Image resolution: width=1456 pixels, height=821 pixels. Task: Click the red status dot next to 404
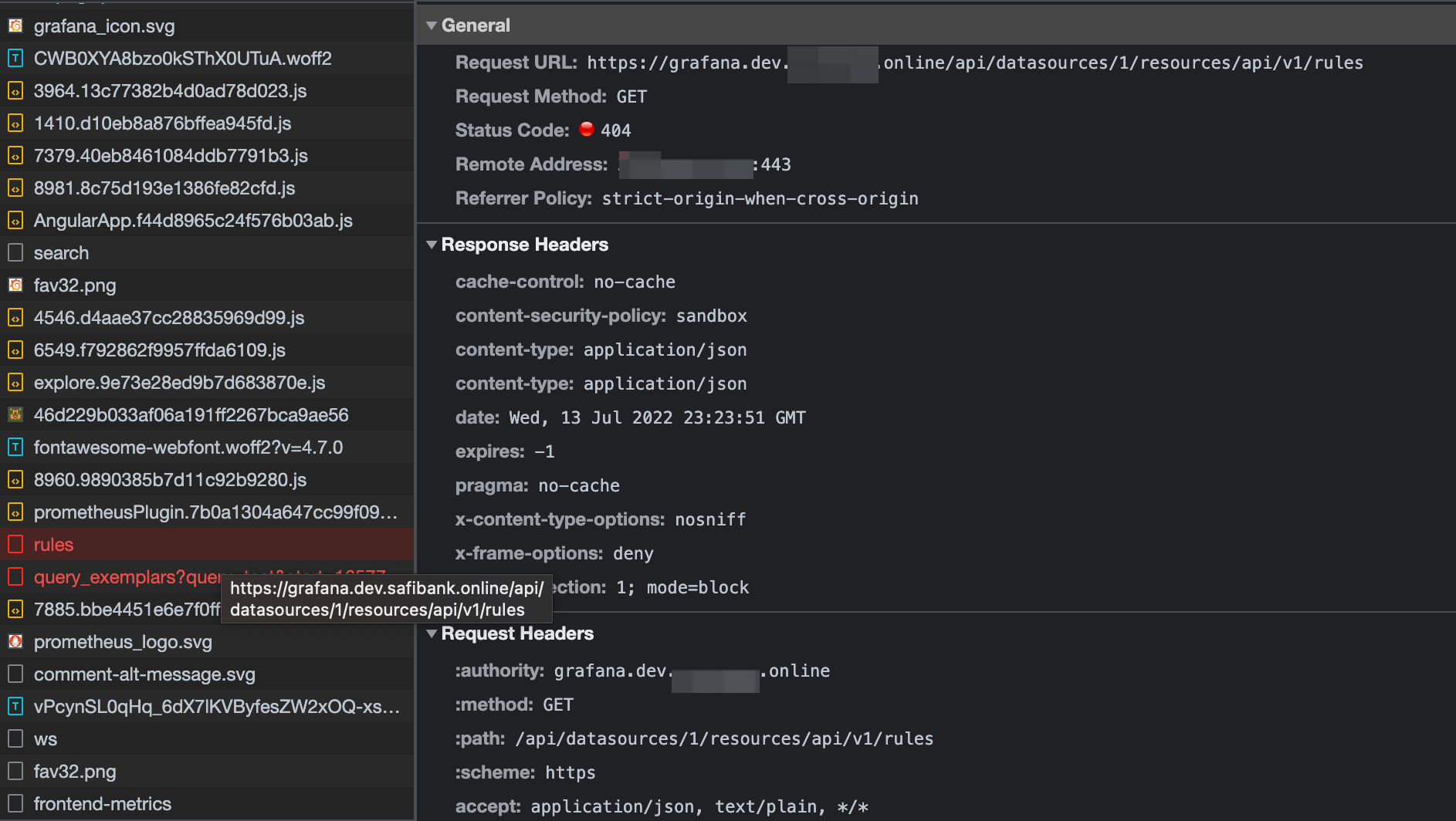(x=587, y=130)
